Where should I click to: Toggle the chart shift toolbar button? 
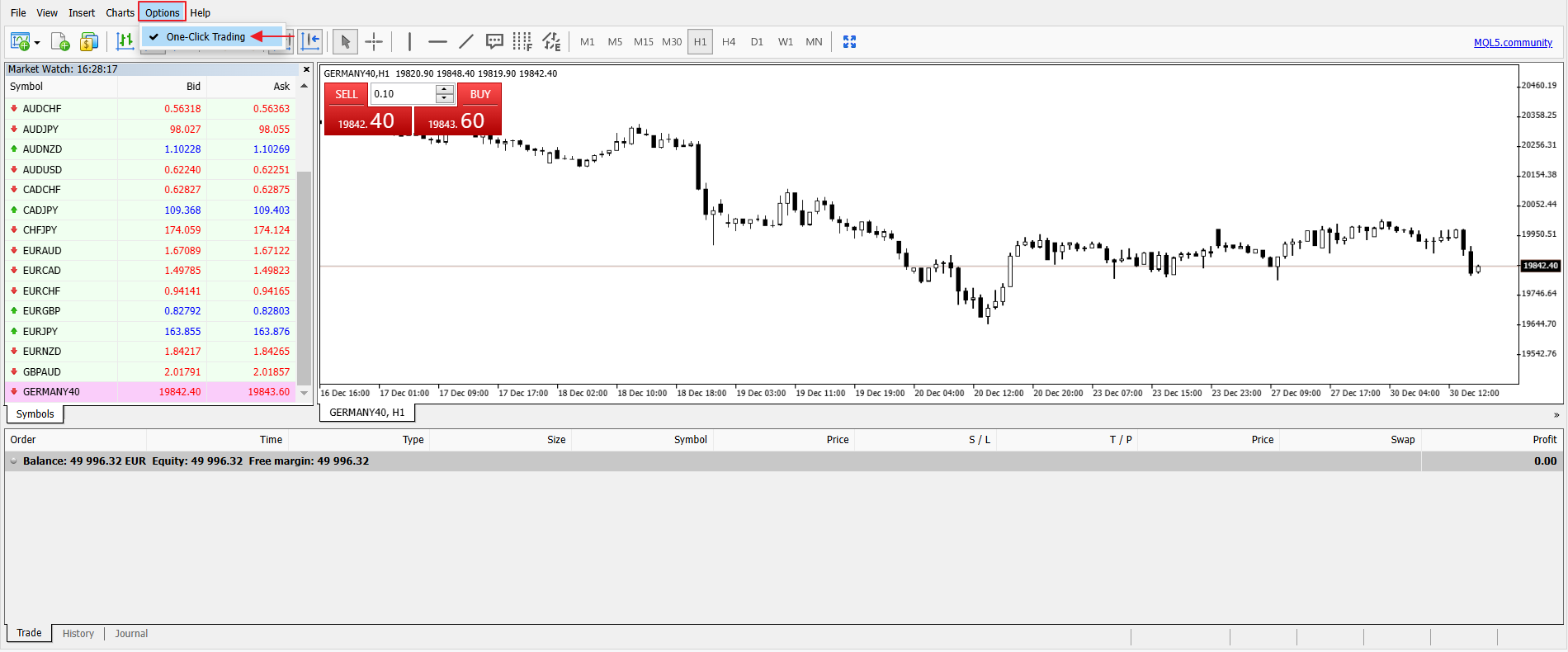point(310,41)
